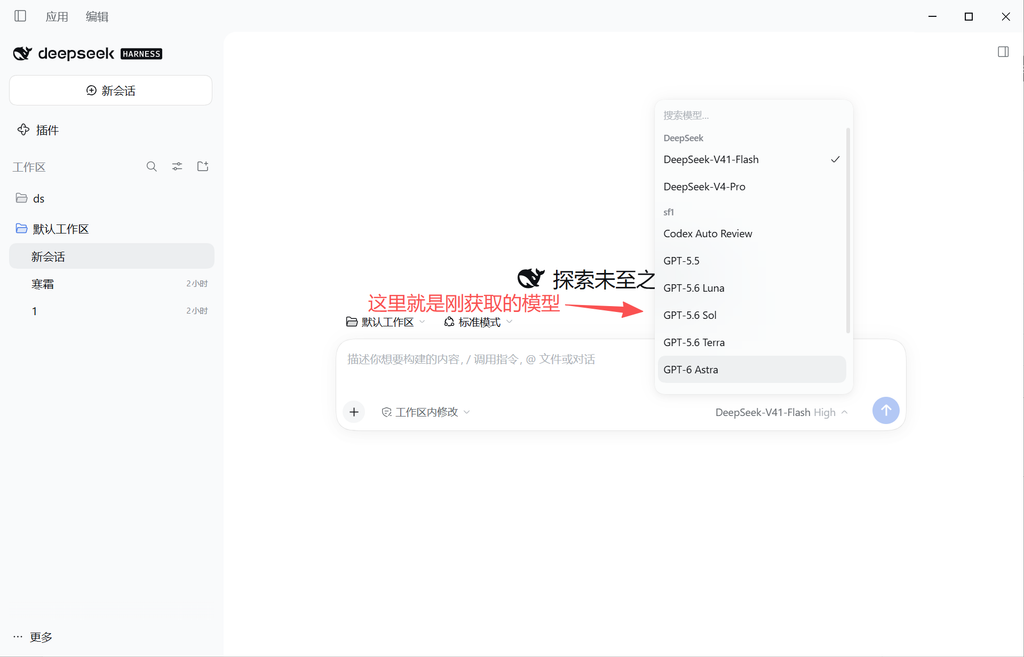Add a new workspace folder icon
Screen dimensions: 1024x657
coord(202,167)
